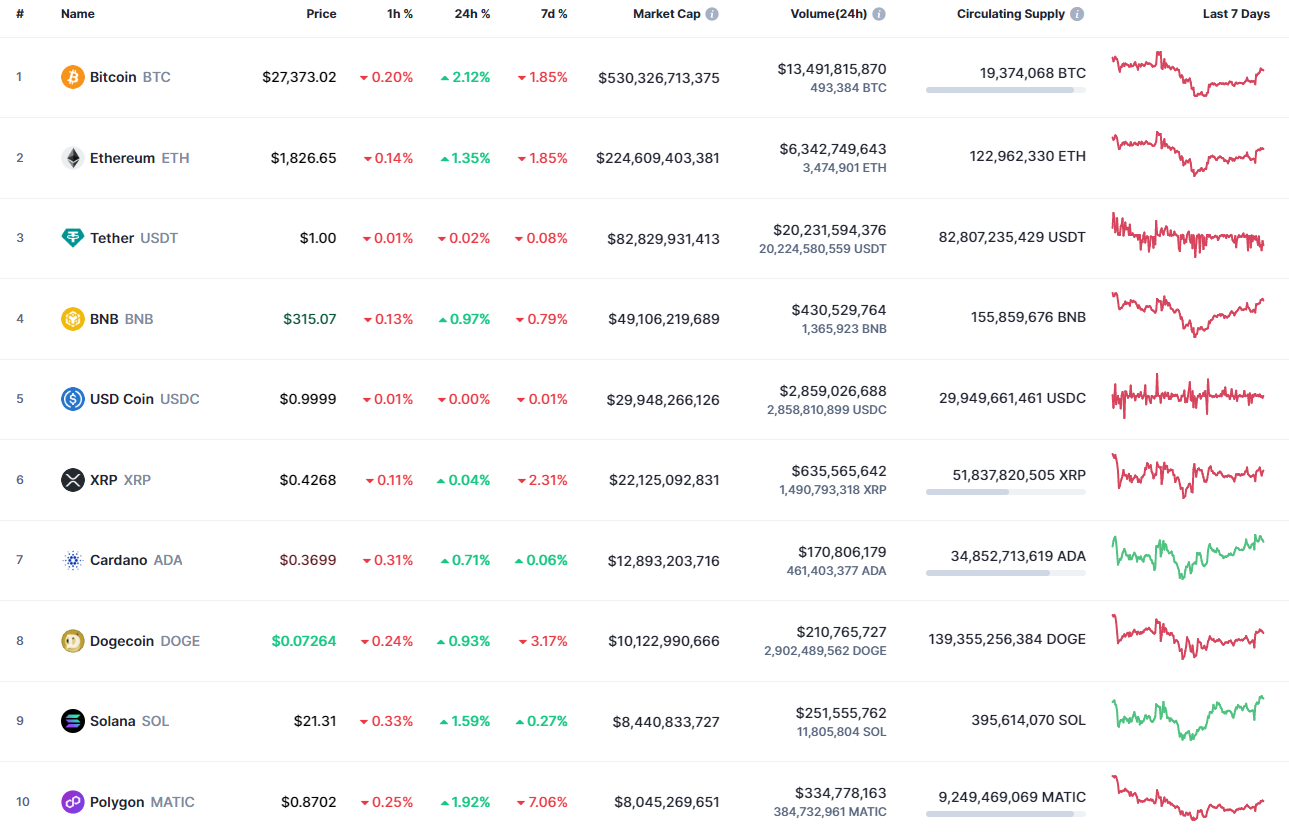This screenshot has width=1289, height=835.
Task: Click the Ethereum logo icon
Action: 70,157
